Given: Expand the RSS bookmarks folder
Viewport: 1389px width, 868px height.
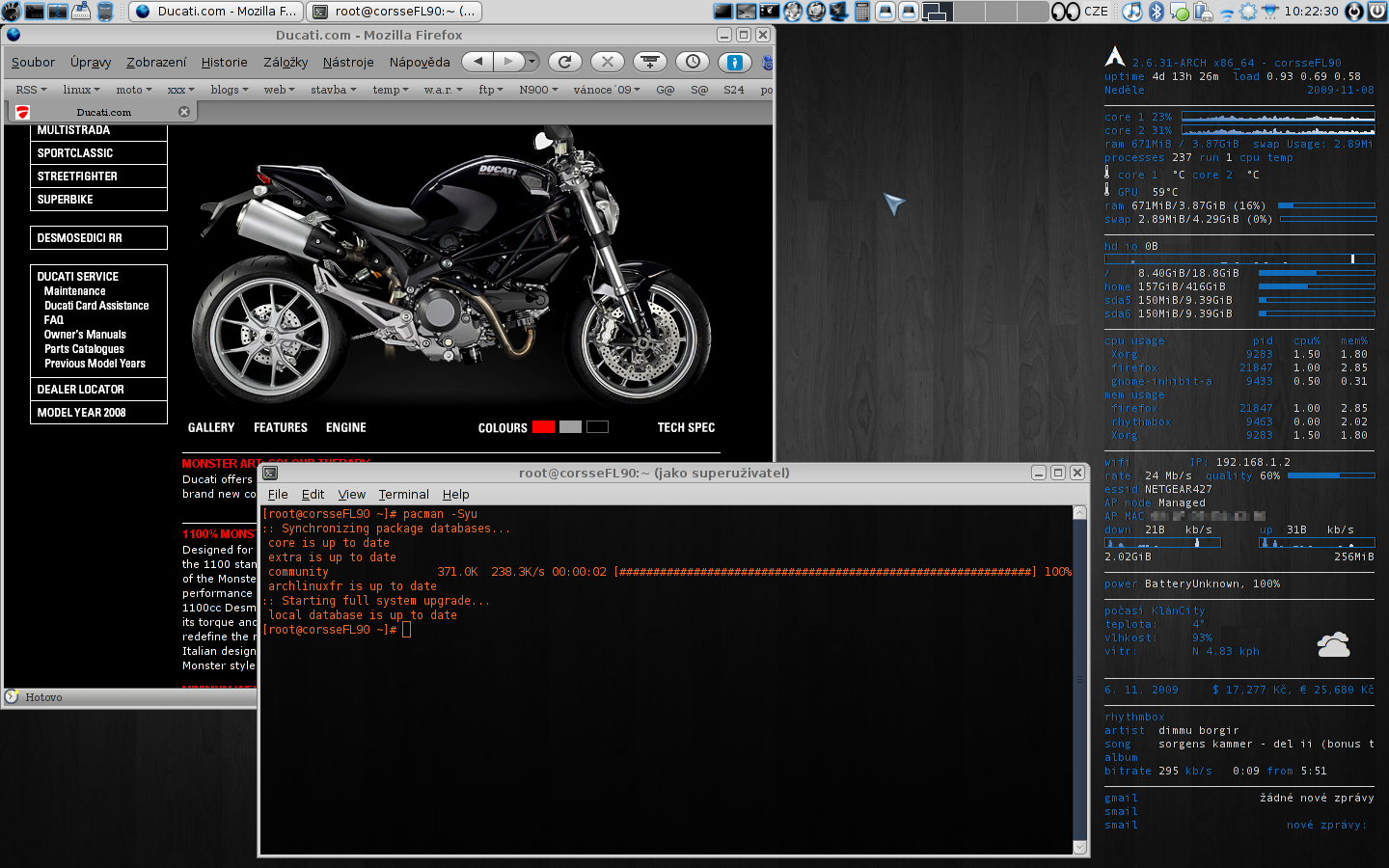Looking at the screenshot, I should [x=31, y=90].
